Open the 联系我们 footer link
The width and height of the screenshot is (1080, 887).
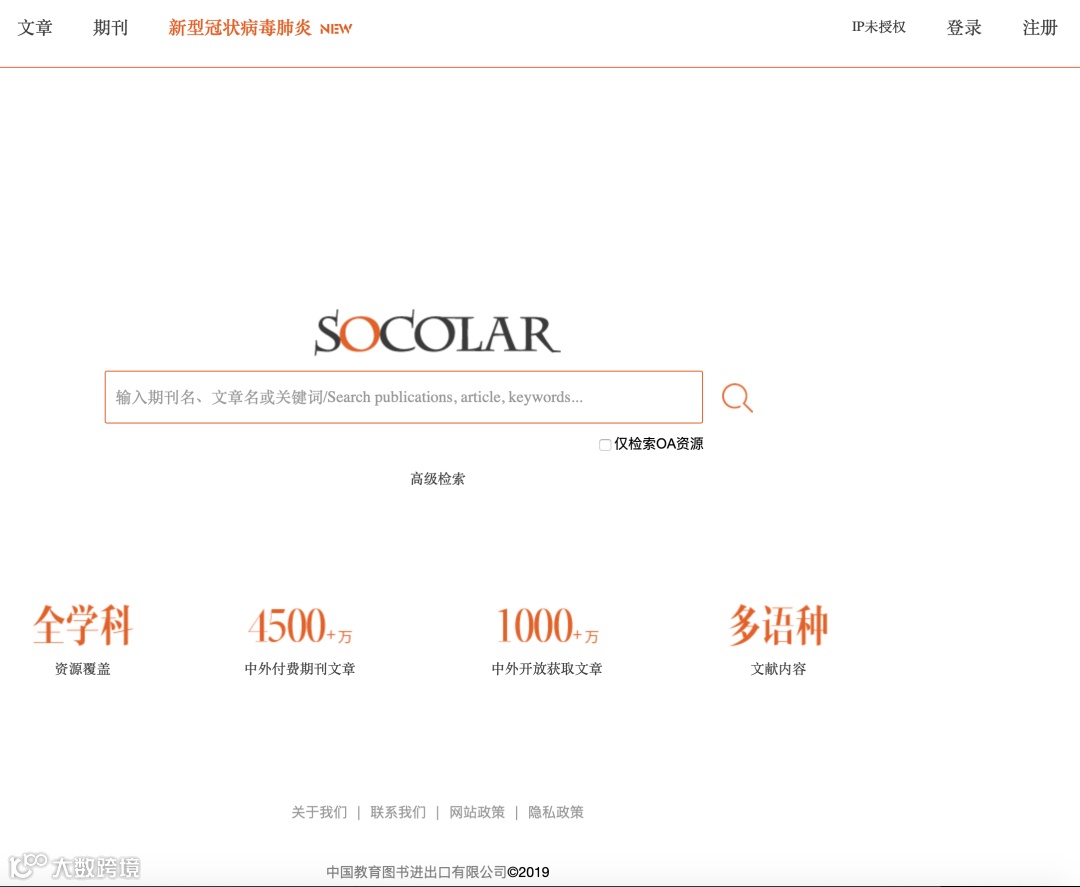coord(398,812)
